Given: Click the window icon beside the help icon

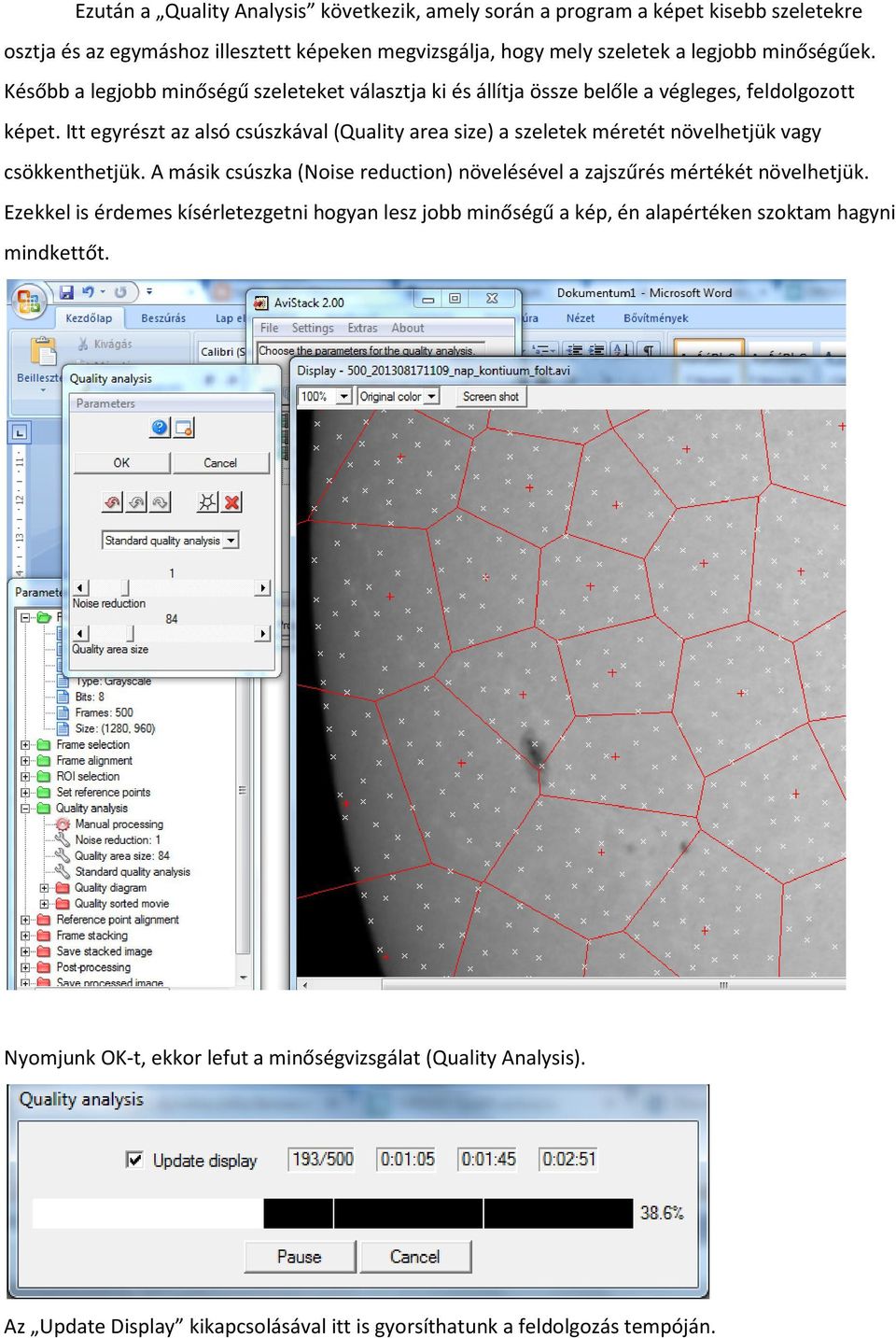Looking at the screenshot, I should tap(184, 428).
